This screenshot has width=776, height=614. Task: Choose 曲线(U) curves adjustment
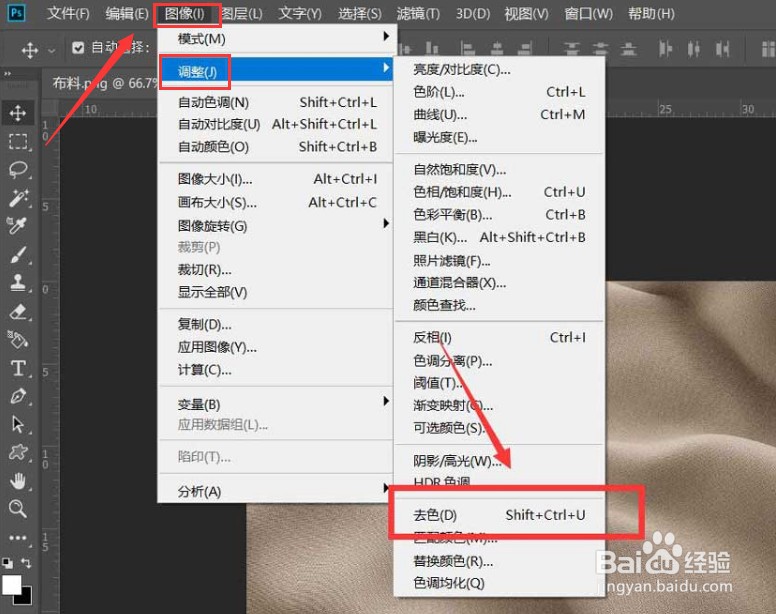(499, 115)
